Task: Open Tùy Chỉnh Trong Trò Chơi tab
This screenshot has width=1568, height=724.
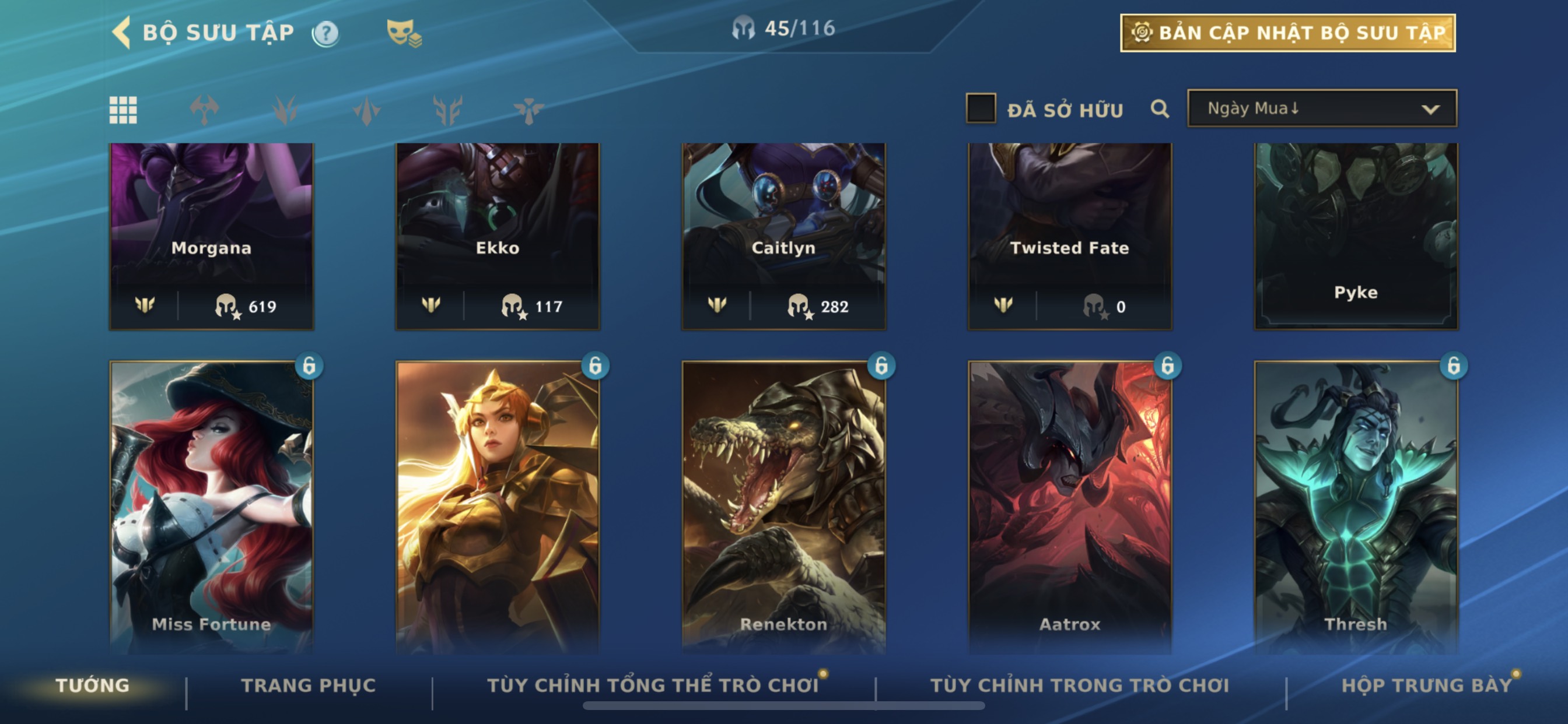Action: 1079,685
